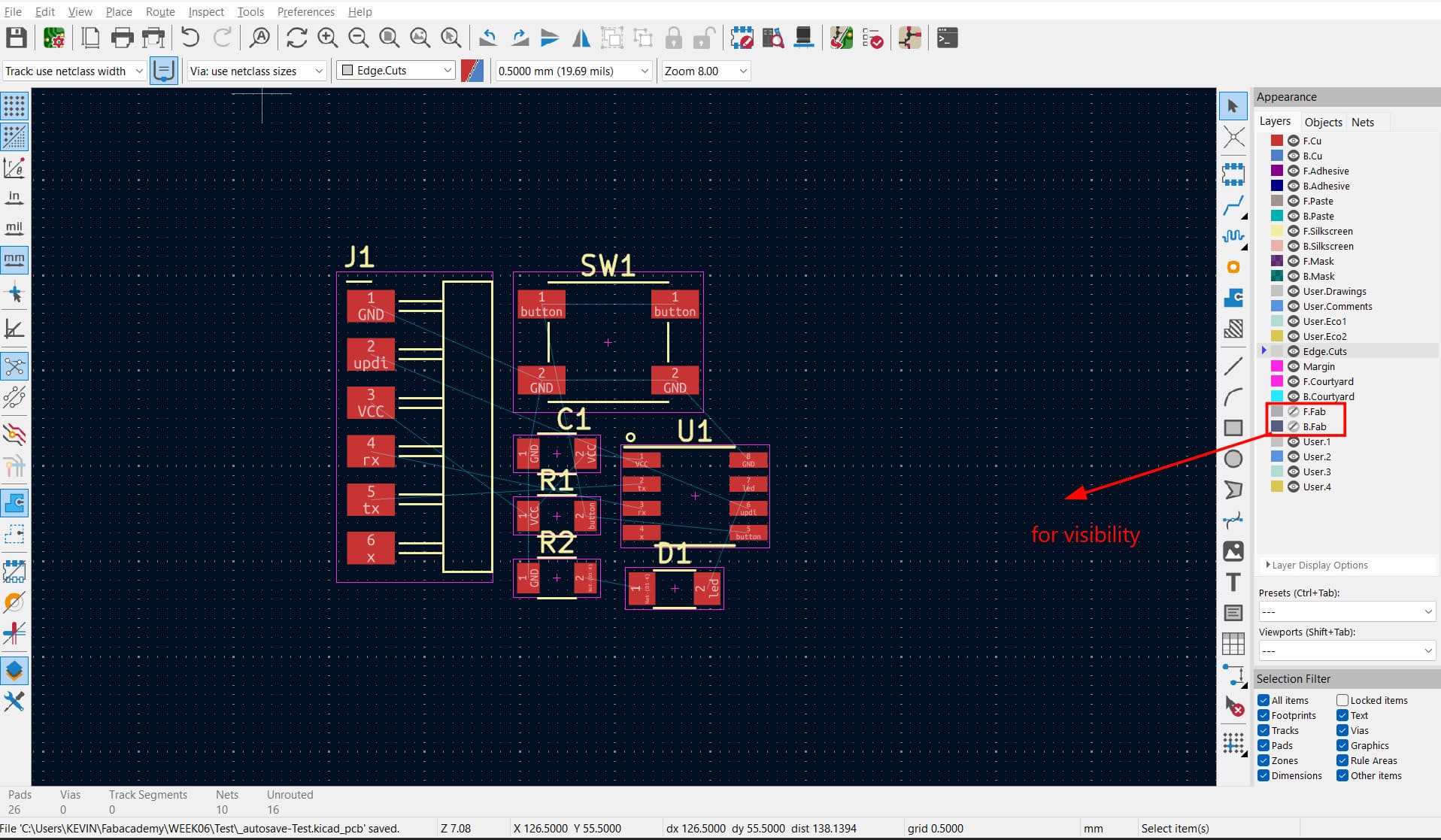This screenshot has width=1441, height=840.
Task: Switch to the Objects tab in Appearance
Action: click(x=1323, y=121)
